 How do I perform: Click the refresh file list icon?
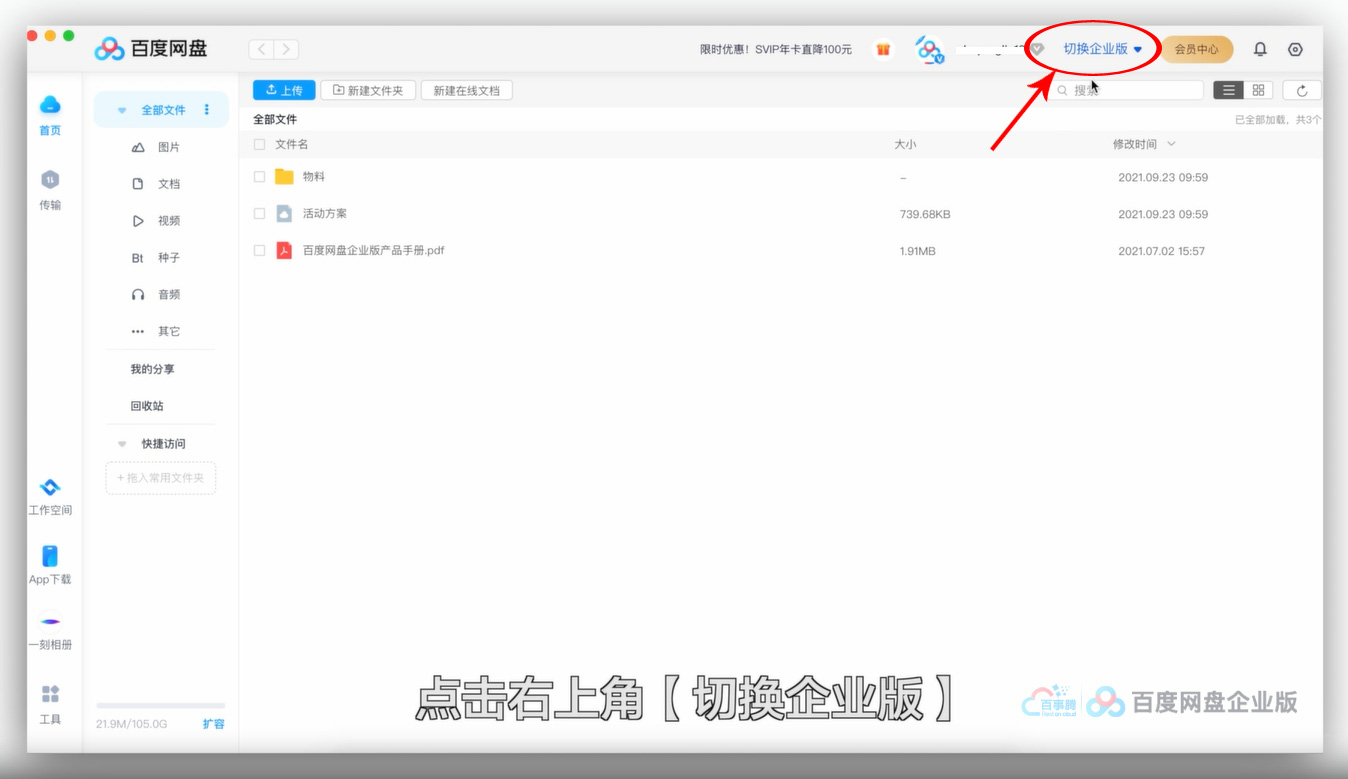click(1302, 90)
